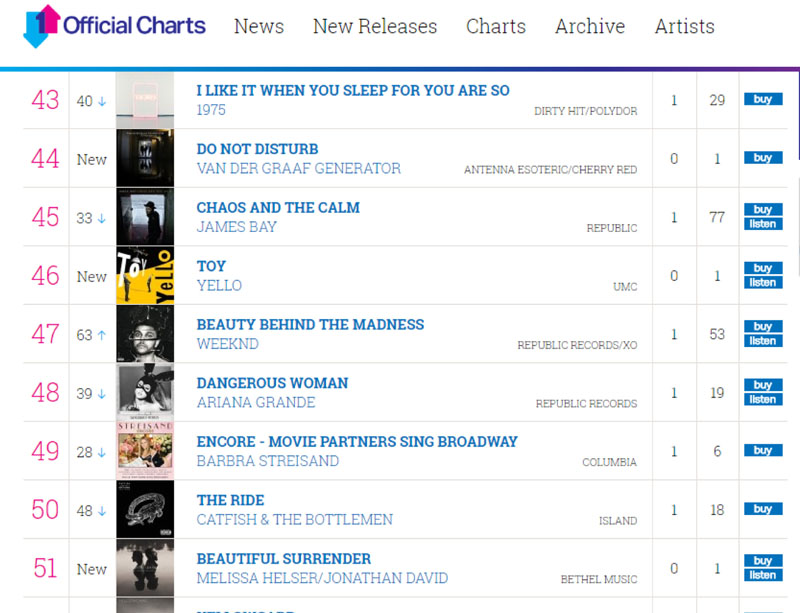Open the Do Not Disturb album cover

145,158
